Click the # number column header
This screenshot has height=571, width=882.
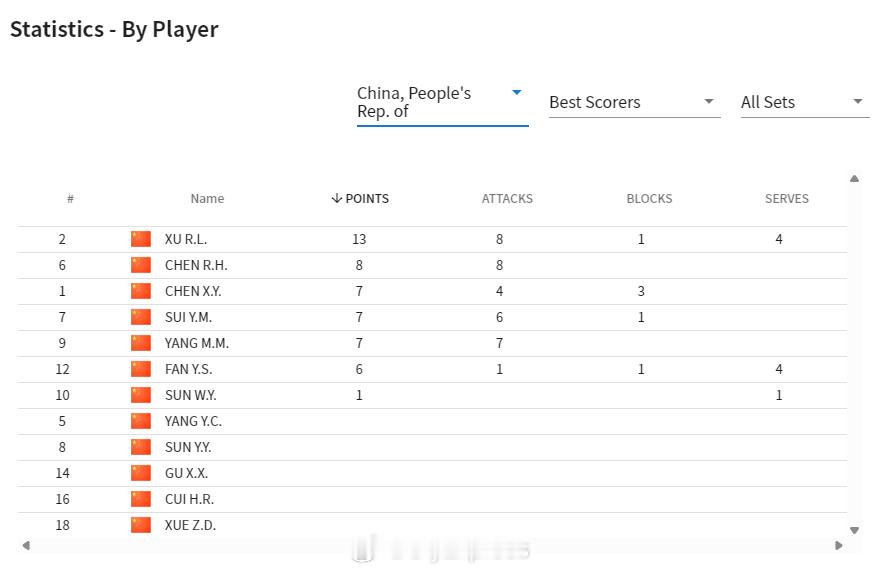(x=70, y=198)
